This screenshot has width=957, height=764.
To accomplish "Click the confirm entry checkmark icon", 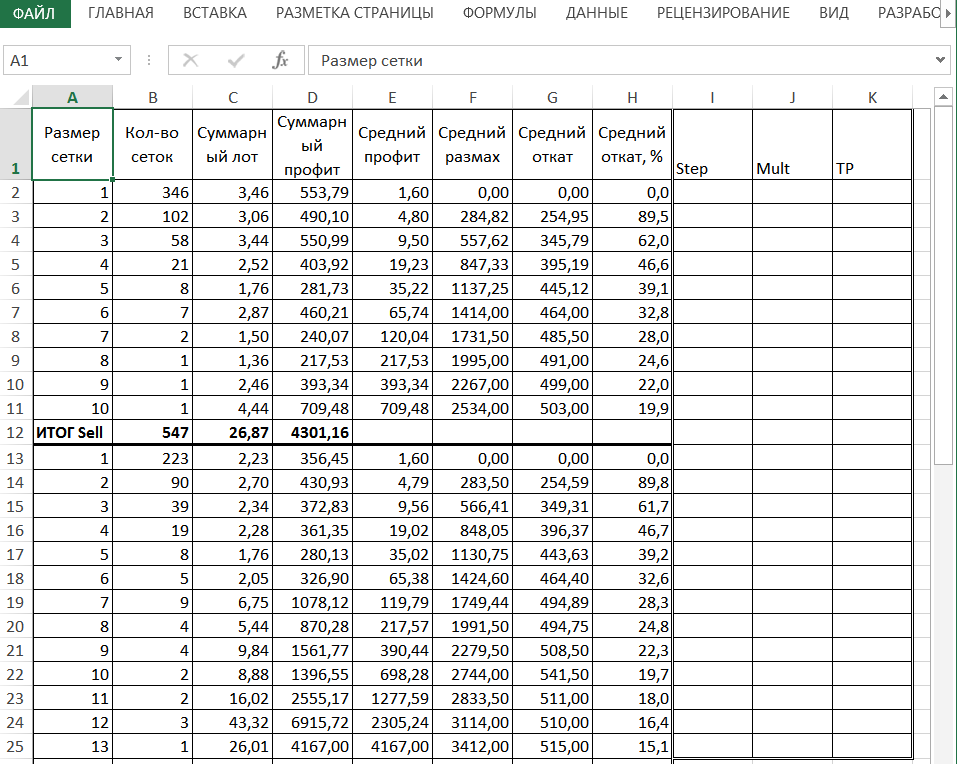I will point(236,60).
